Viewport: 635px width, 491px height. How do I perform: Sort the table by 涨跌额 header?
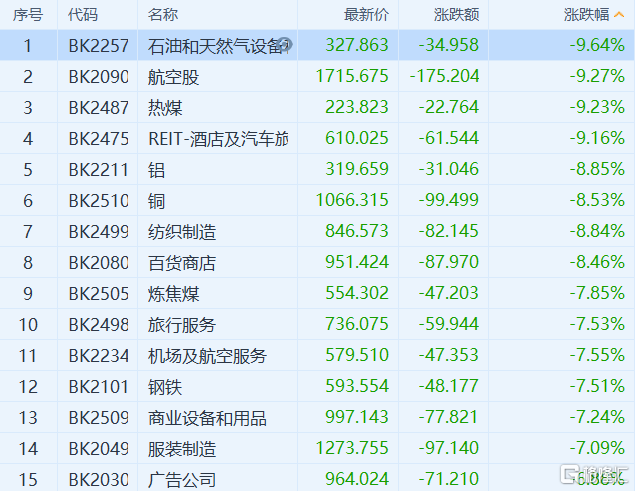[x=457, y=14]
